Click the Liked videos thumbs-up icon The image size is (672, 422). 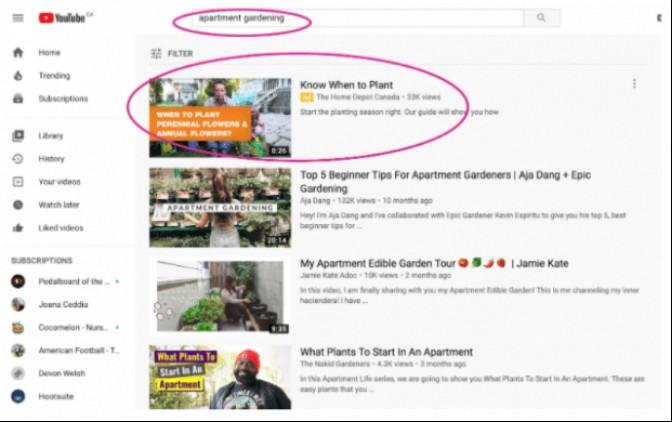[x=18, y=228]
